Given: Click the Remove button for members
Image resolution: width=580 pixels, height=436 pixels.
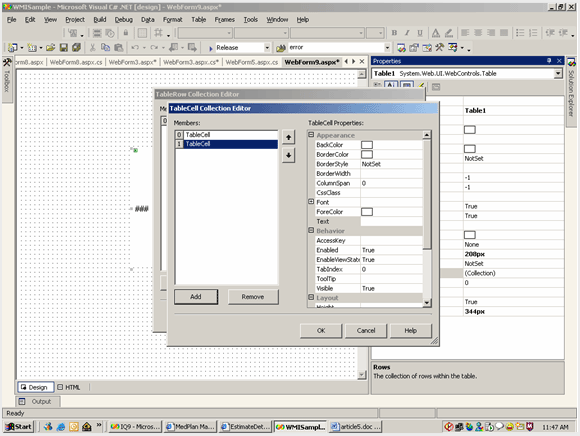Looking at the screenshot, I should point(253,297).
